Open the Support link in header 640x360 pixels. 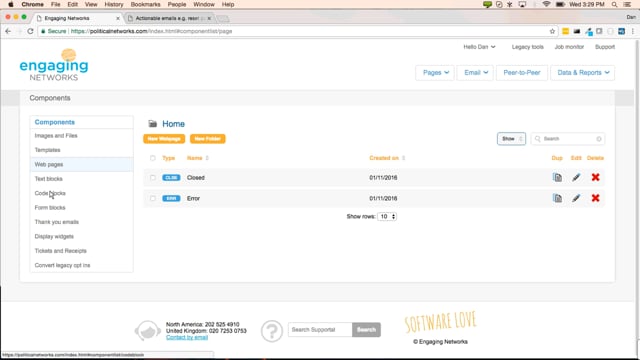(x=604, y=47)
